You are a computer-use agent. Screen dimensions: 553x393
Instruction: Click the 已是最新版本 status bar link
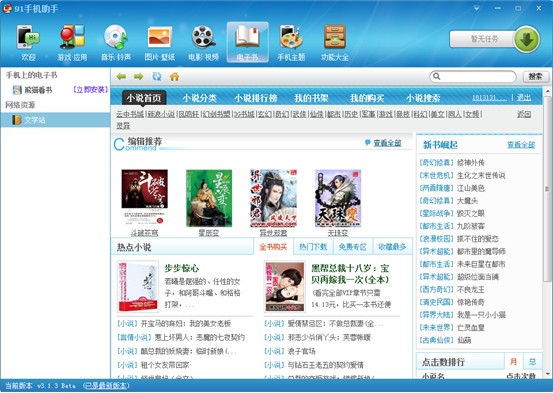(x=106, y=386)
